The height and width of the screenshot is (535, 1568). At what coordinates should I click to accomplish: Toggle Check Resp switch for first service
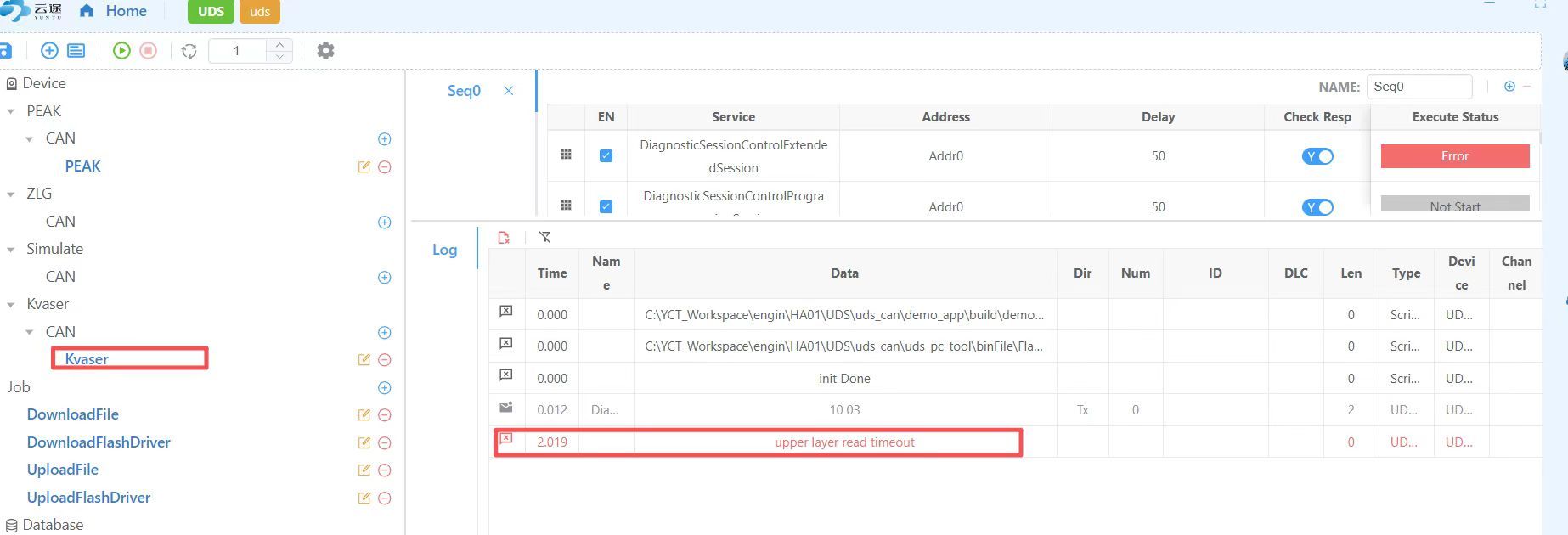[x=1317, y=156]
